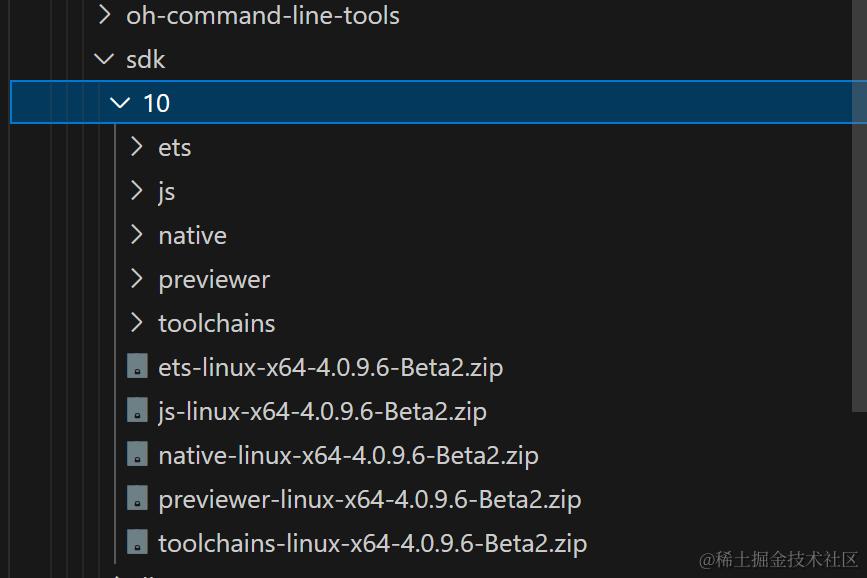This screenshot has width=867, height=578.
Task: Click the ets zip file icon
Action: (x=137, y=367)
